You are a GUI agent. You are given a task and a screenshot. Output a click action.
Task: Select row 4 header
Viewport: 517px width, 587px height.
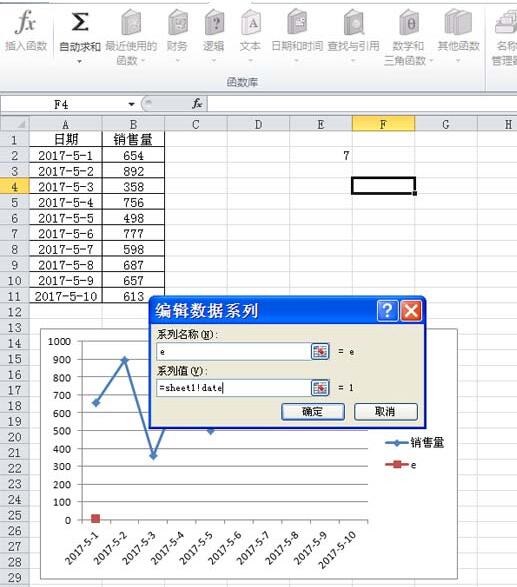tap(15, 186)
